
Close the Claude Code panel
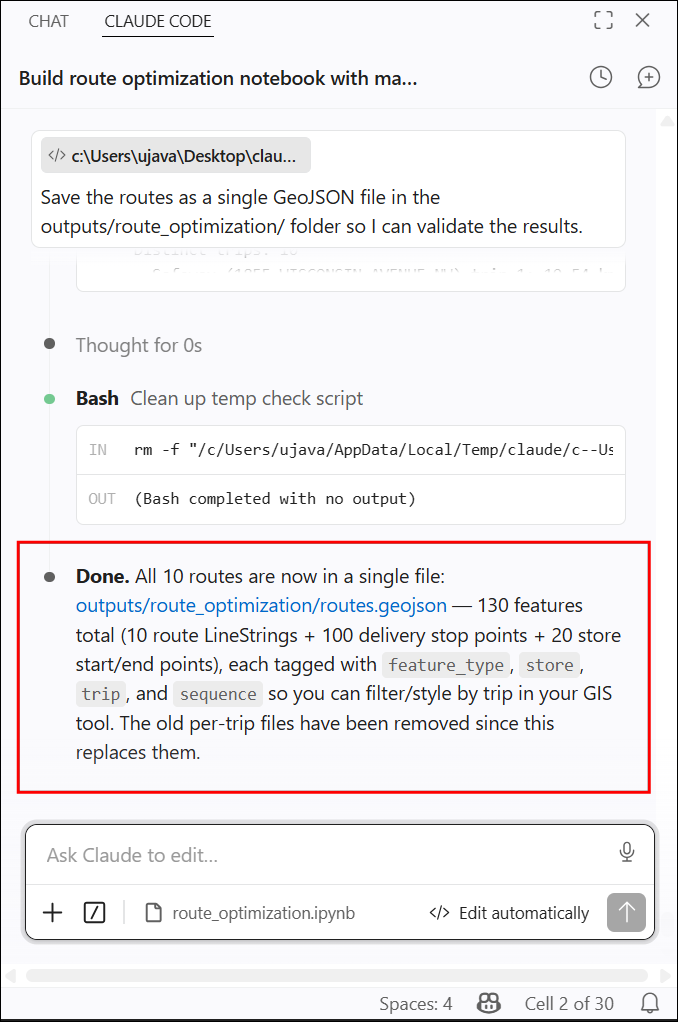(643, 21)
